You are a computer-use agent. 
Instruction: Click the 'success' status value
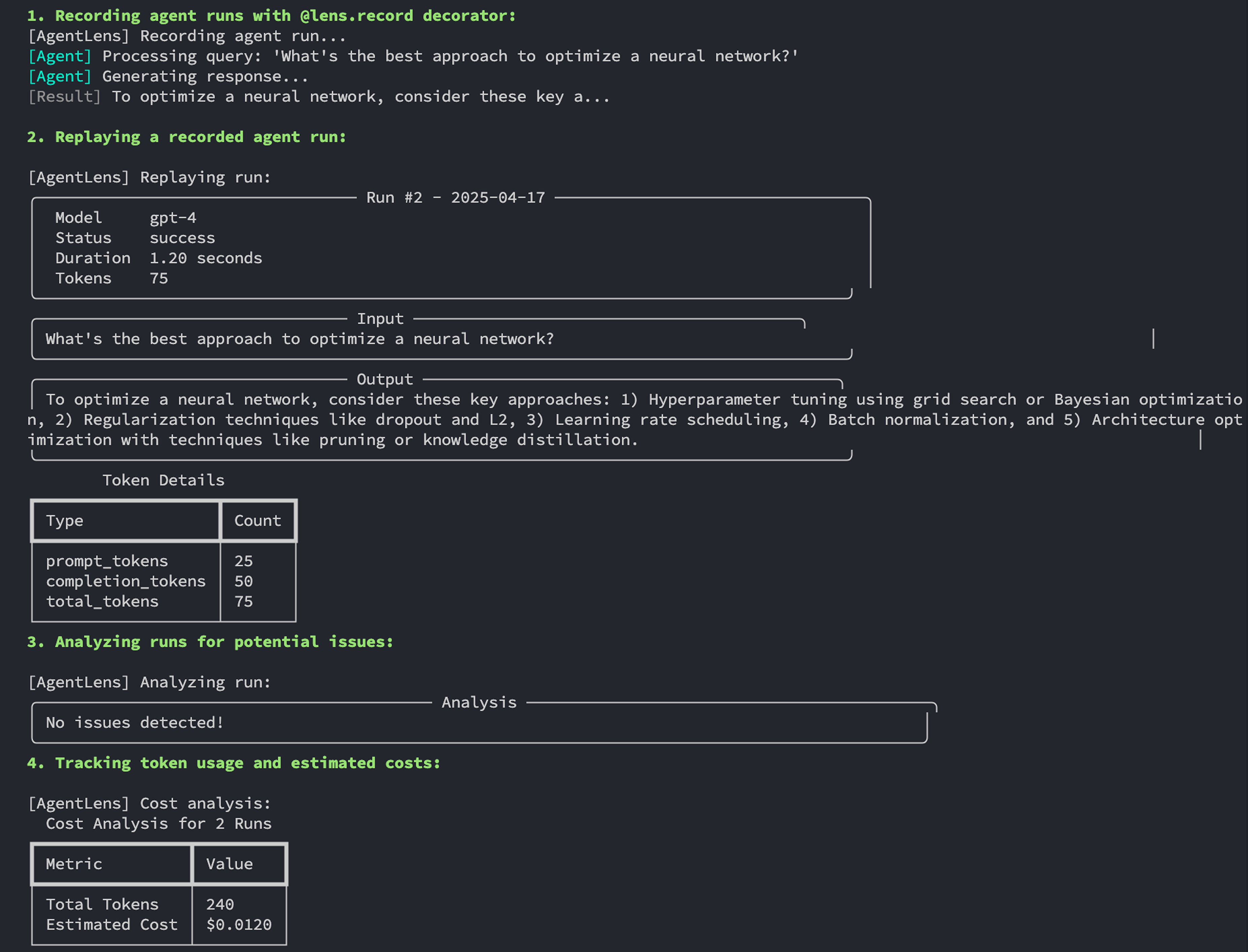182,238
